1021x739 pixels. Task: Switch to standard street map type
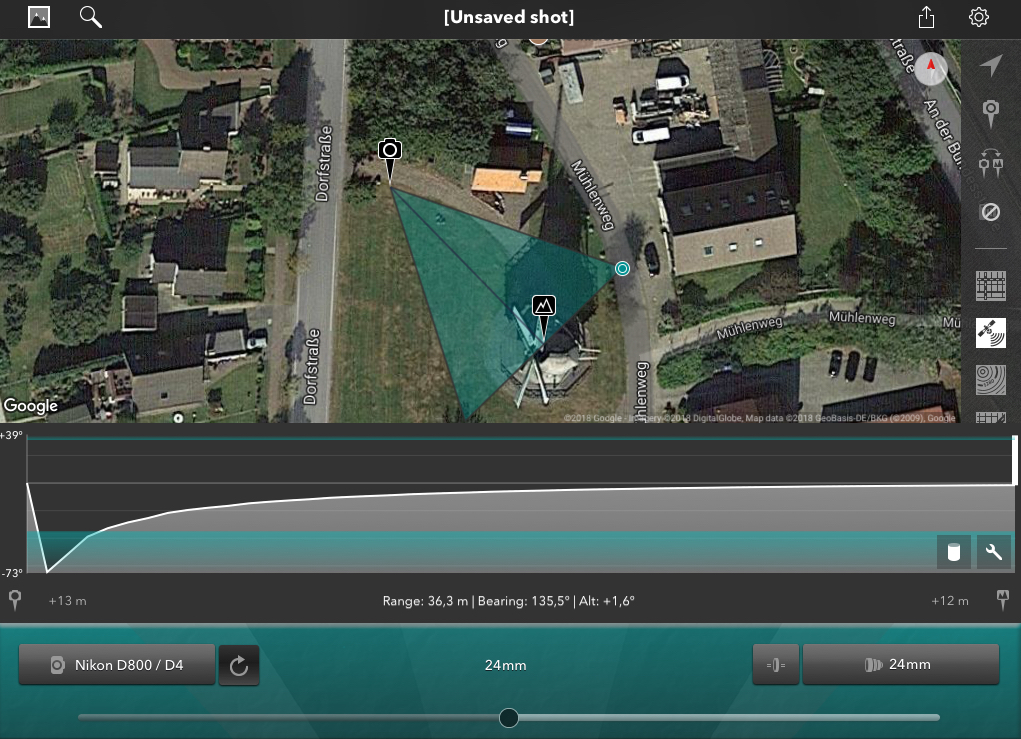(990, 285)
